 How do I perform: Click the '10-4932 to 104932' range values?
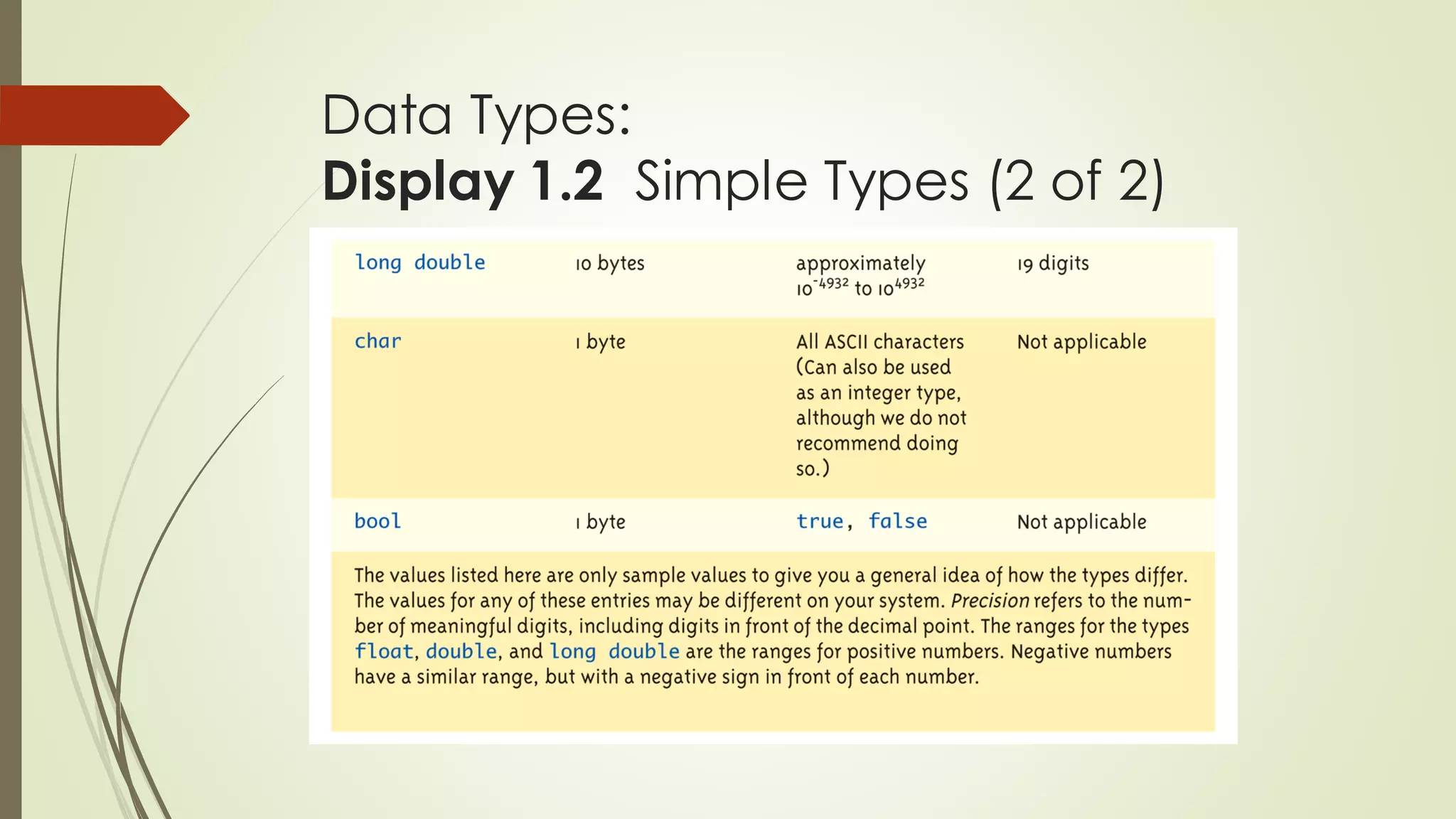[x=860, y=287]
